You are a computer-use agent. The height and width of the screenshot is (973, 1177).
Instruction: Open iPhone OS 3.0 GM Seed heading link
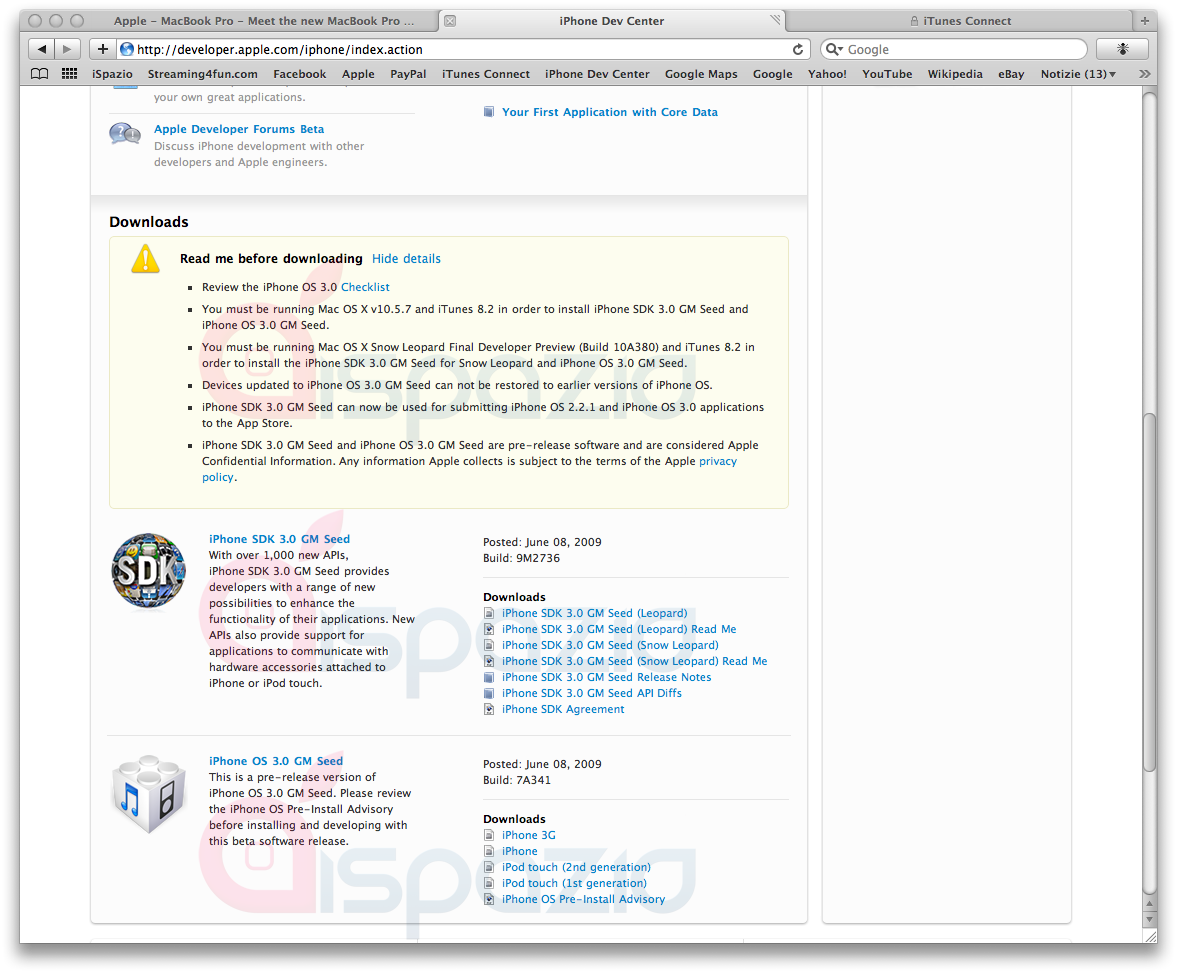point(275,761)
